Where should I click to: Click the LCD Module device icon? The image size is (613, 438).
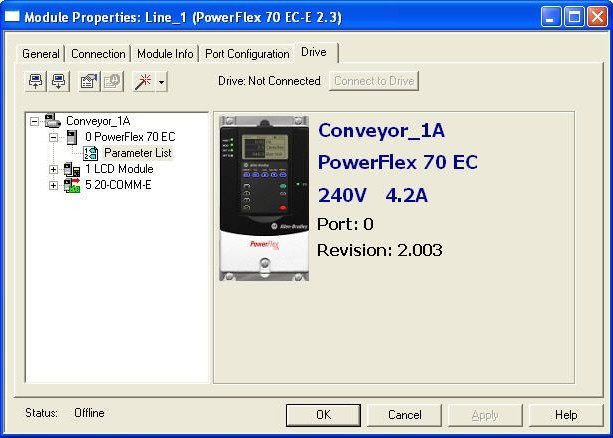tap(71, 169)
